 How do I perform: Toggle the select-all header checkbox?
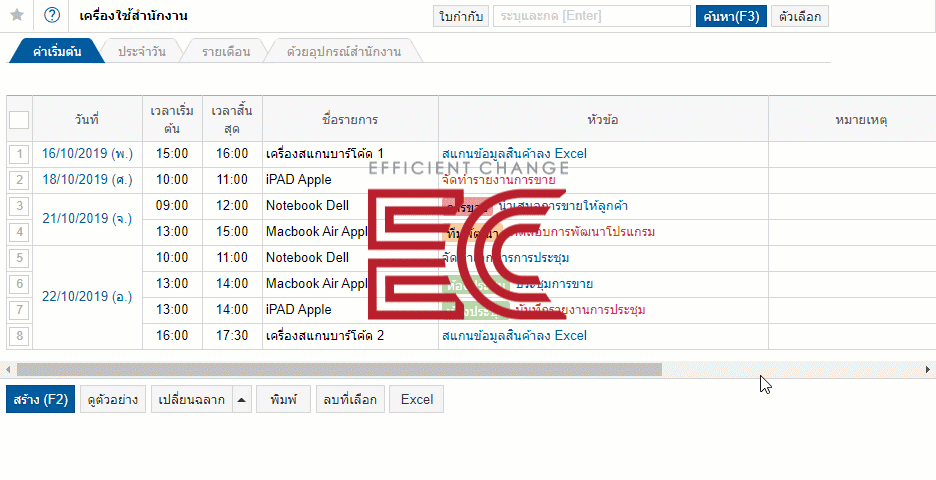(x=19, y=119)
